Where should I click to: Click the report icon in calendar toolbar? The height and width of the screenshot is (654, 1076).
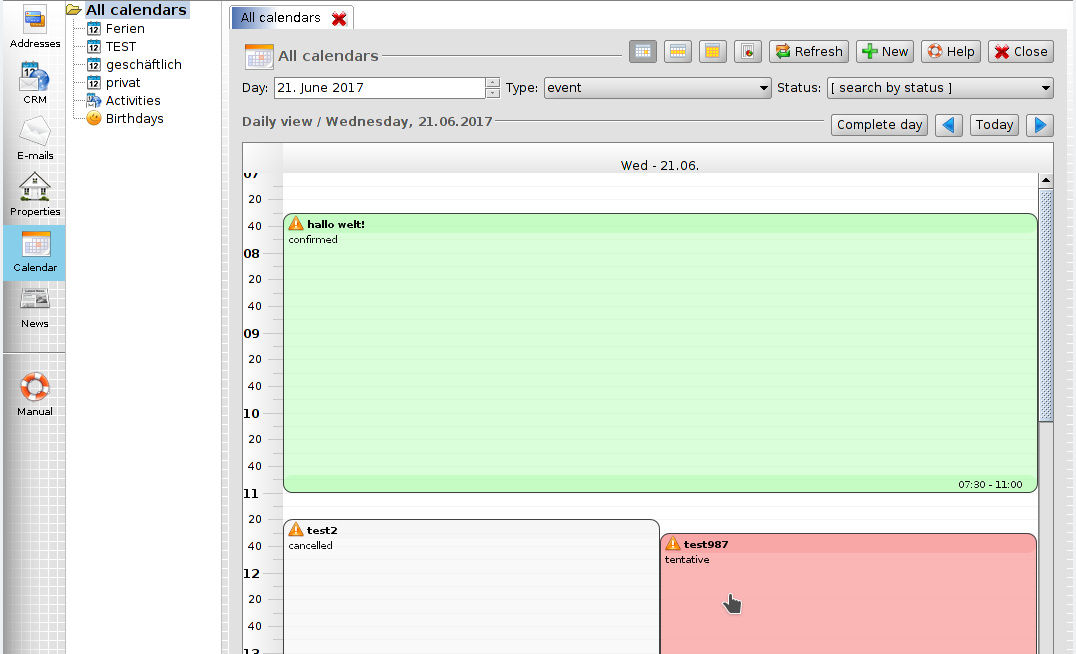(749, 52)
